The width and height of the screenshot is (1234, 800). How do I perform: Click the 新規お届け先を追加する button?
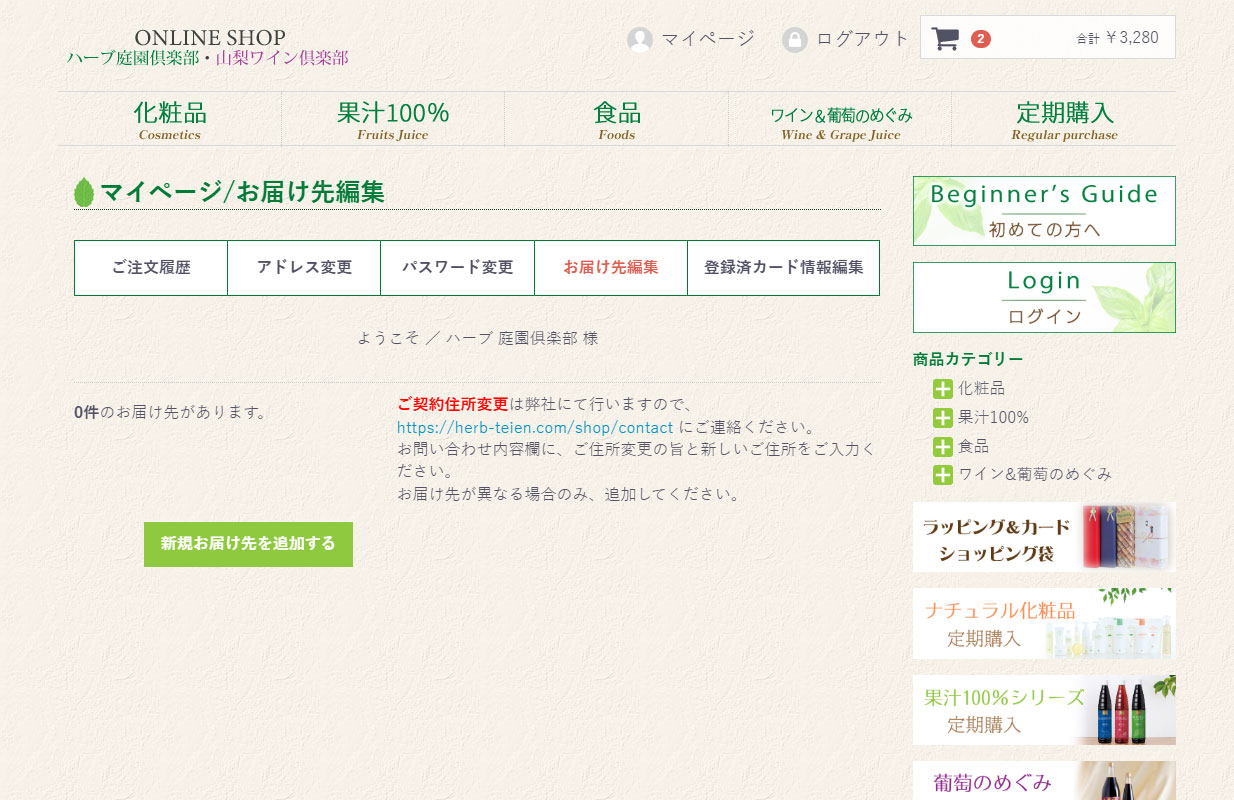coord(248,544)
